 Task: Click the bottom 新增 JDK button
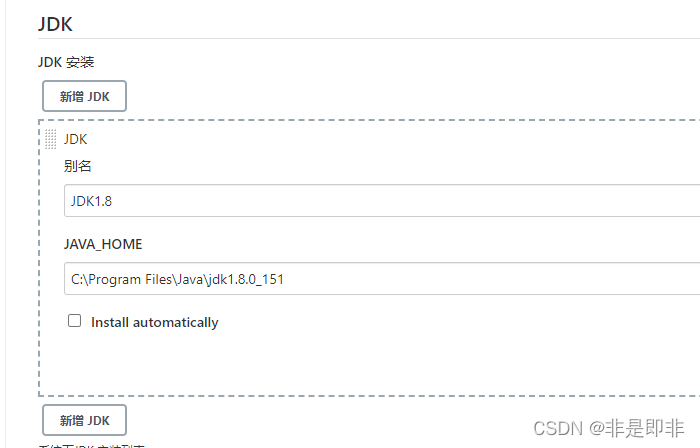84,419
